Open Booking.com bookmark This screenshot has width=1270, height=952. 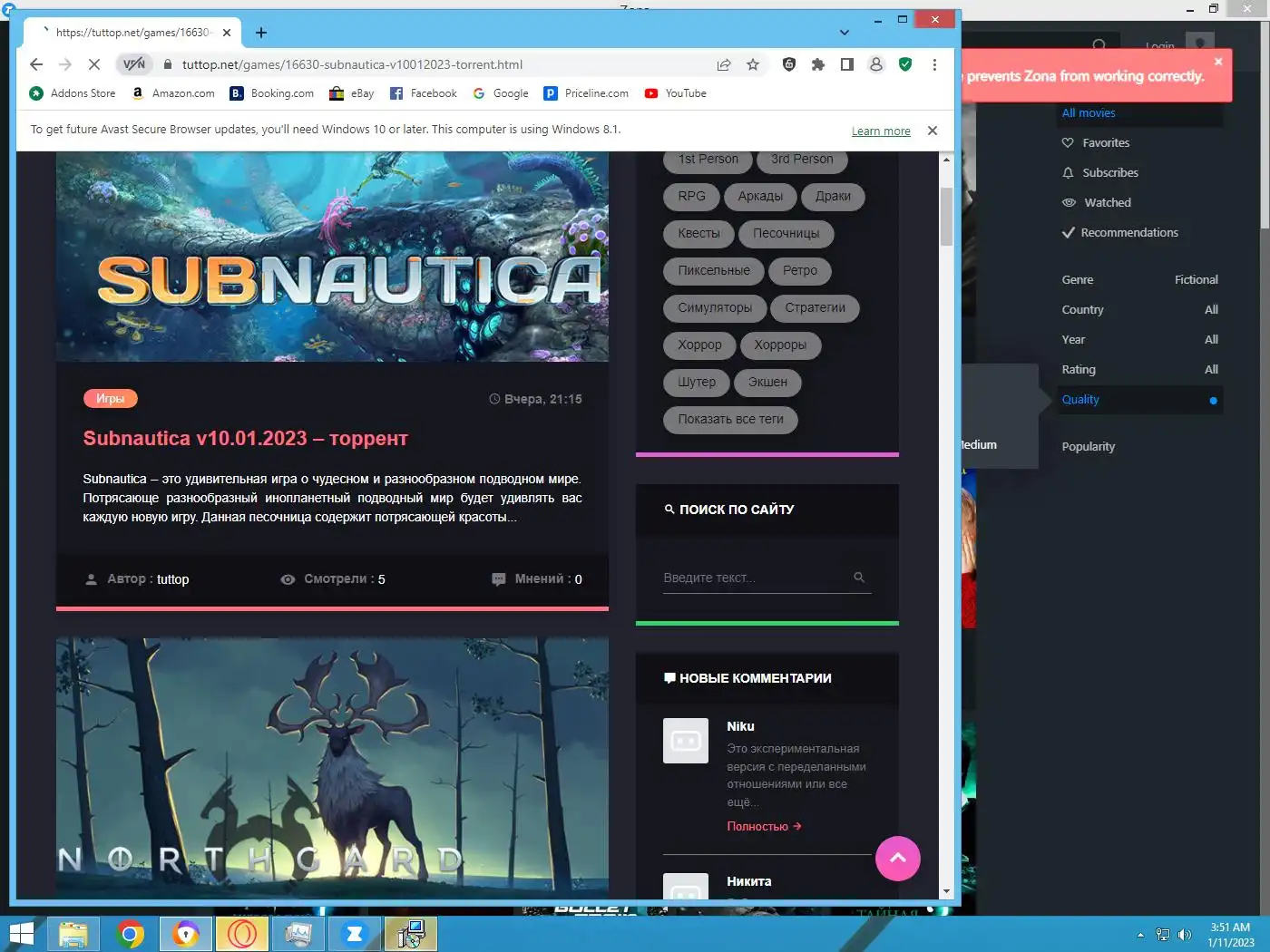272,93
